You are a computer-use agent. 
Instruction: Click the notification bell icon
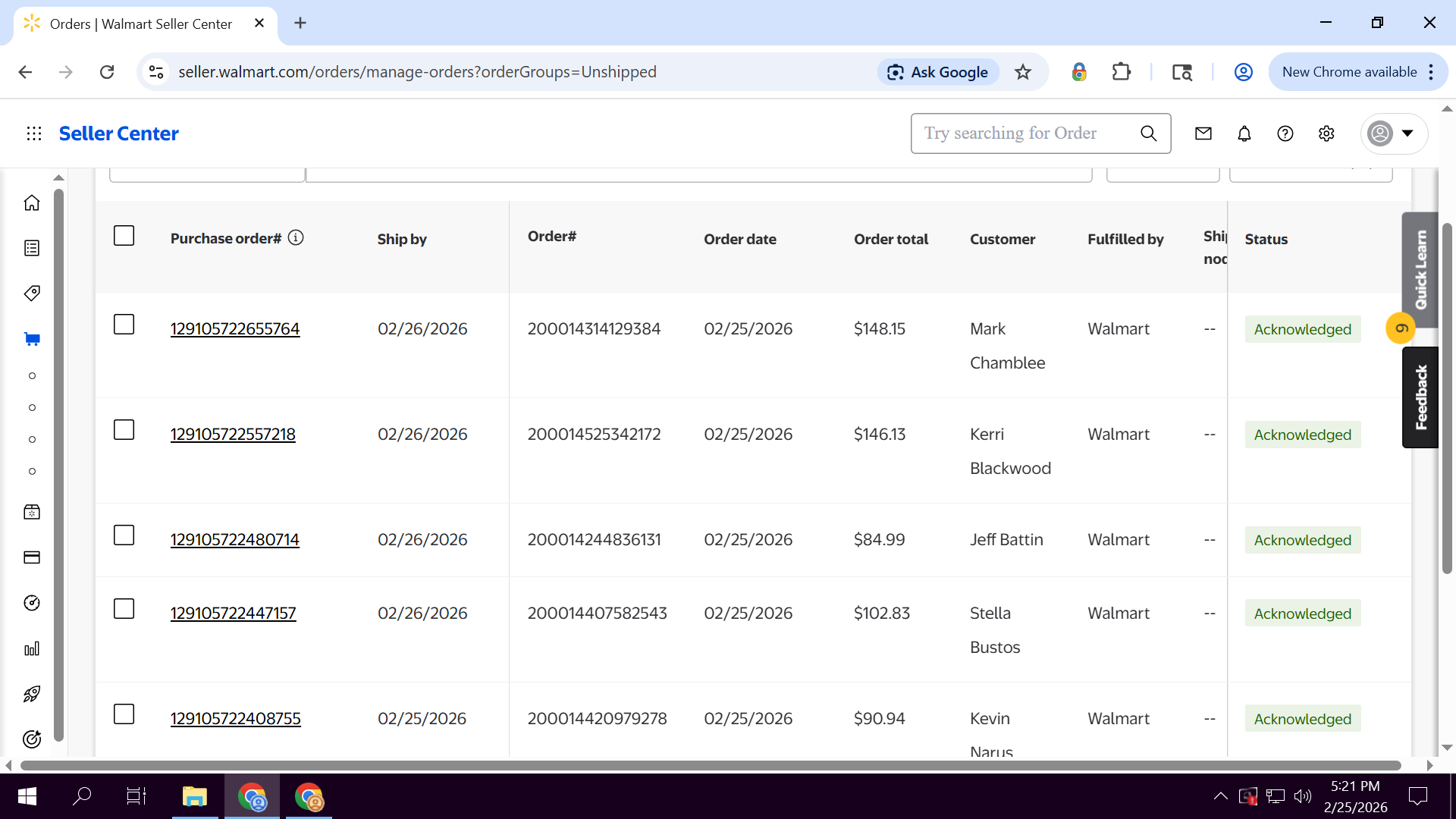pyautogui.click(x=1244, y=133)
